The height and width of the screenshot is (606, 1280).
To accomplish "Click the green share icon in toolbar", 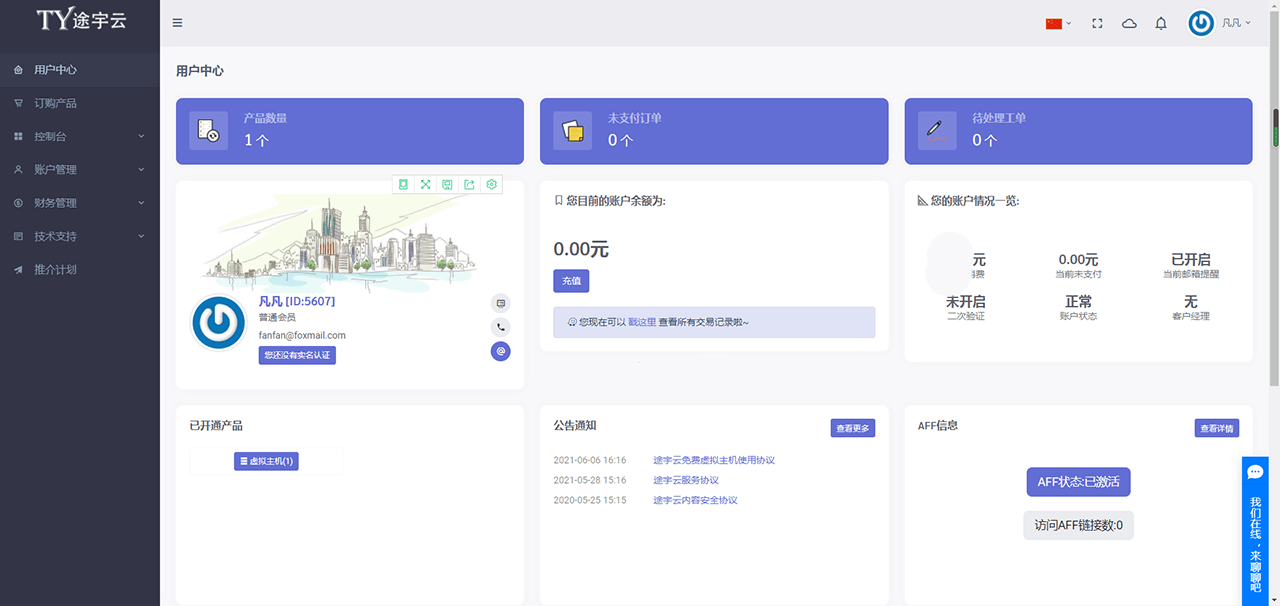I will 469,184.
